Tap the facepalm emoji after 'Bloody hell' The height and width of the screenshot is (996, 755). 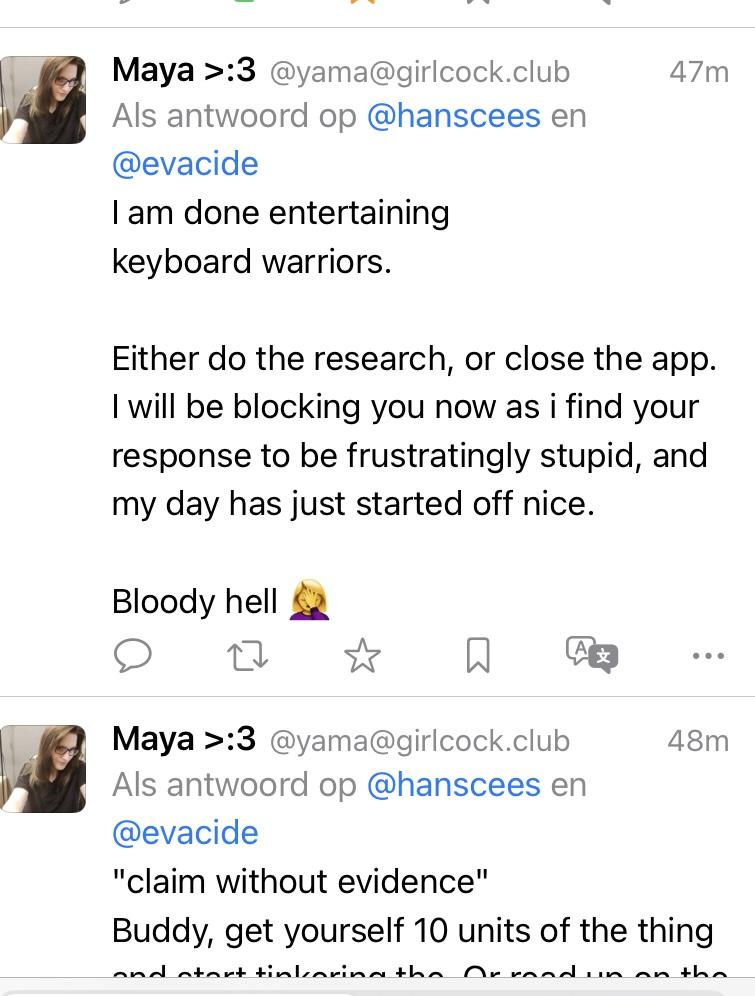[309, 601]
